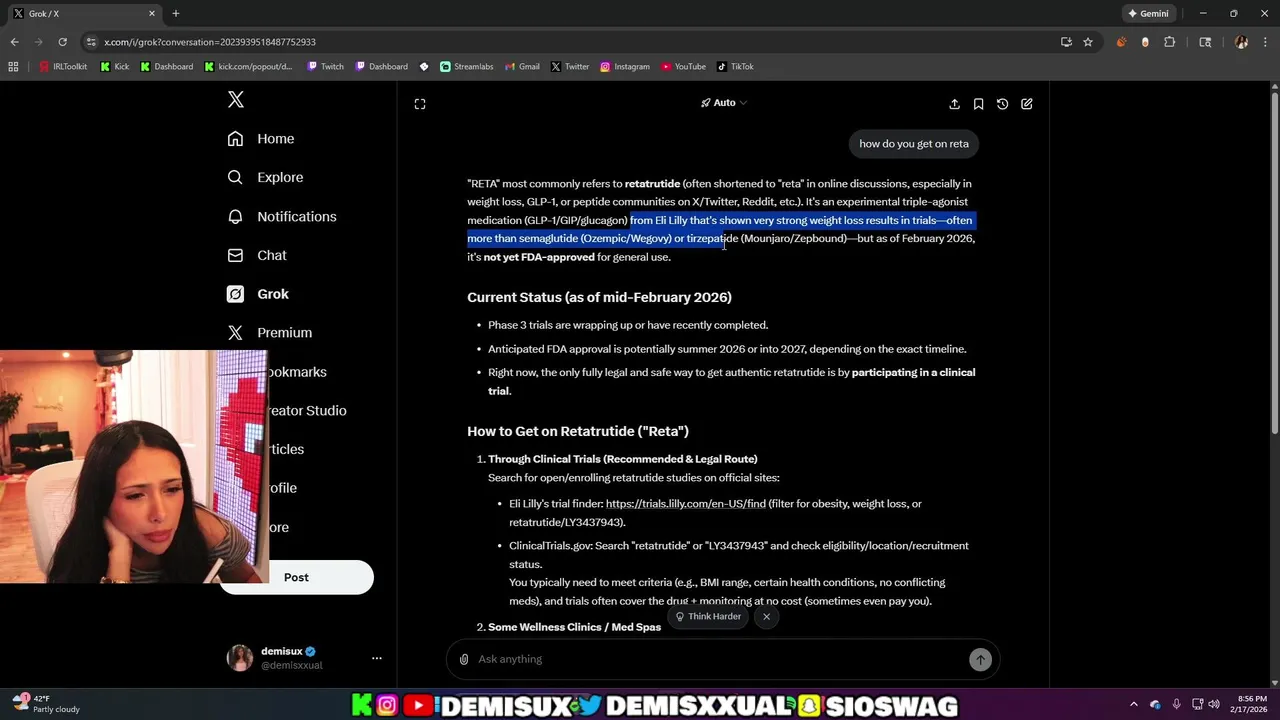Open the browser profile avatar
Image resolution: width=1280 pixels, height=720 pixels.
(1241, 42)
